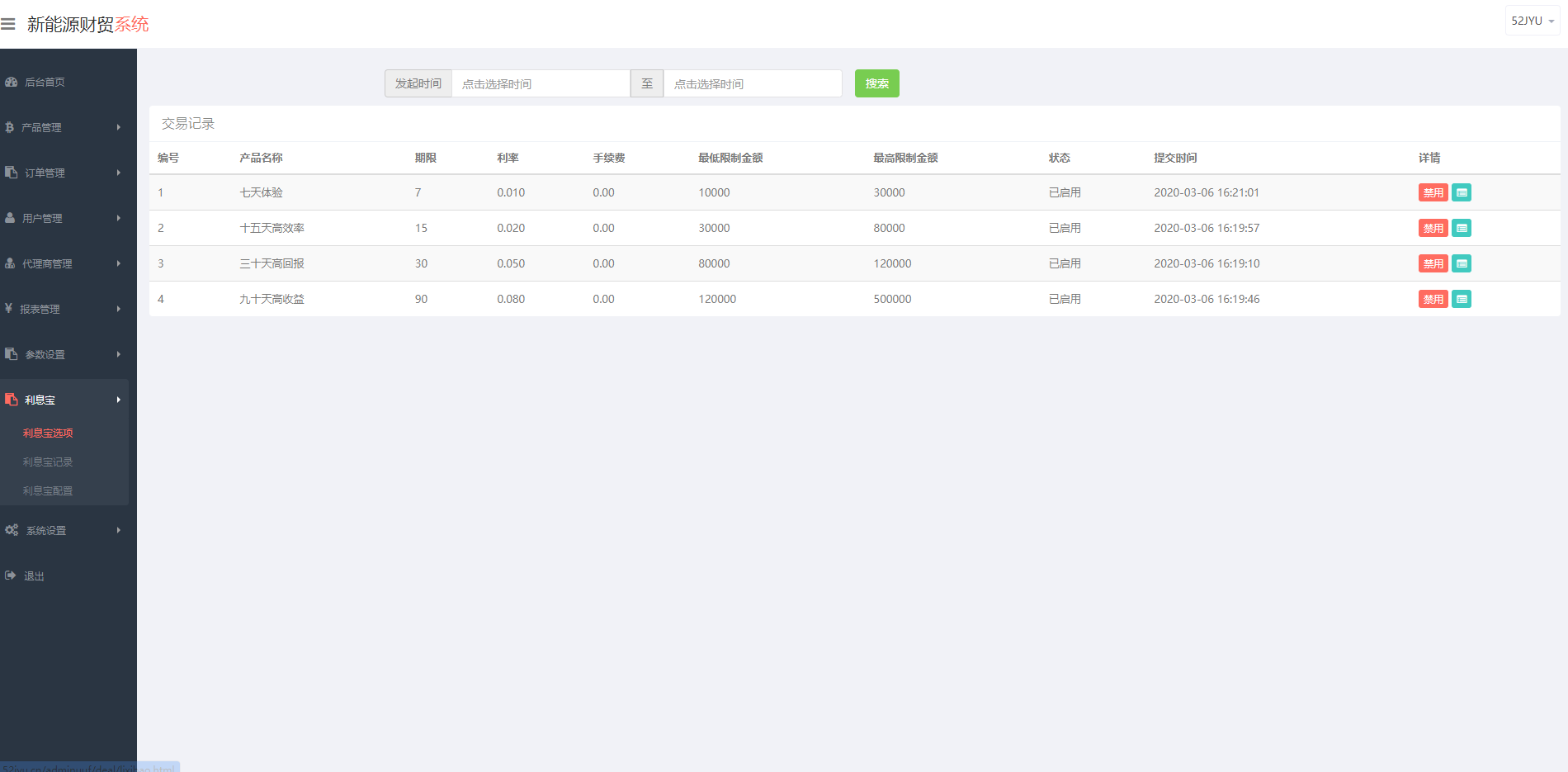Click the 退出 logout icon in sidebar
The height and width of the screenshot is (772, 1568).
tap(11, 575)
